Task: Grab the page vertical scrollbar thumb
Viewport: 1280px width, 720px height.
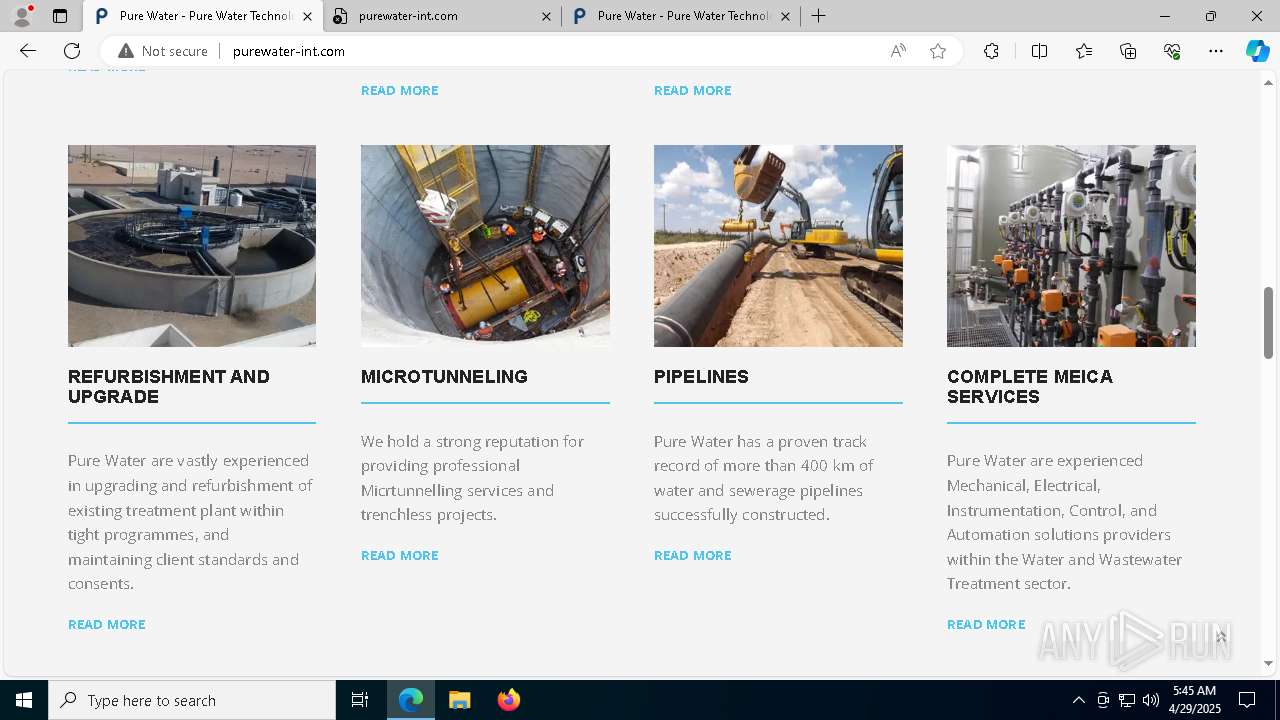Action: coord(1268,322)
